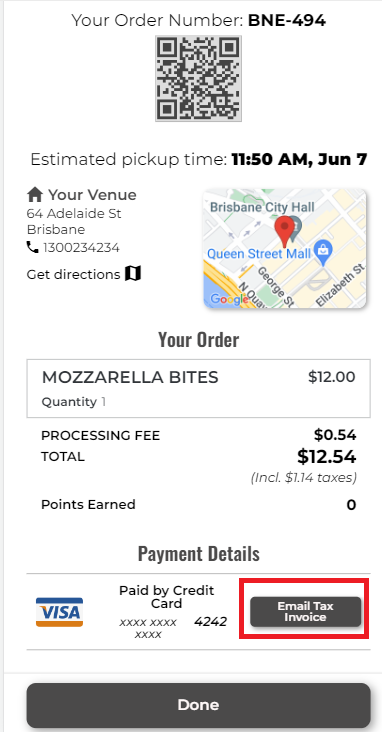
Task: Click the phone icon next to 1300234234
Action: (33, 247)
